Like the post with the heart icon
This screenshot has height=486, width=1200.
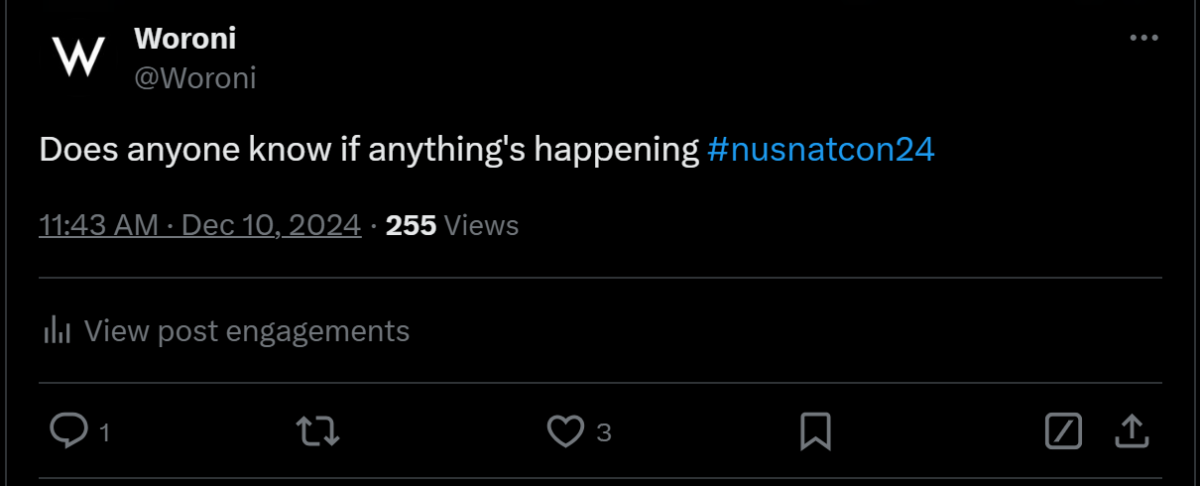pos(566,432)
